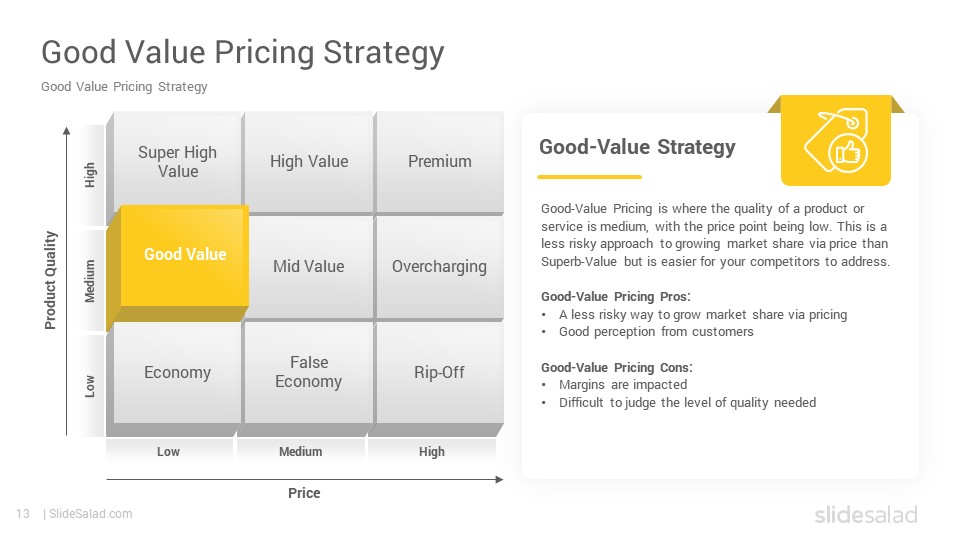Select the Rip-Off tile

[x=440, y=372]
